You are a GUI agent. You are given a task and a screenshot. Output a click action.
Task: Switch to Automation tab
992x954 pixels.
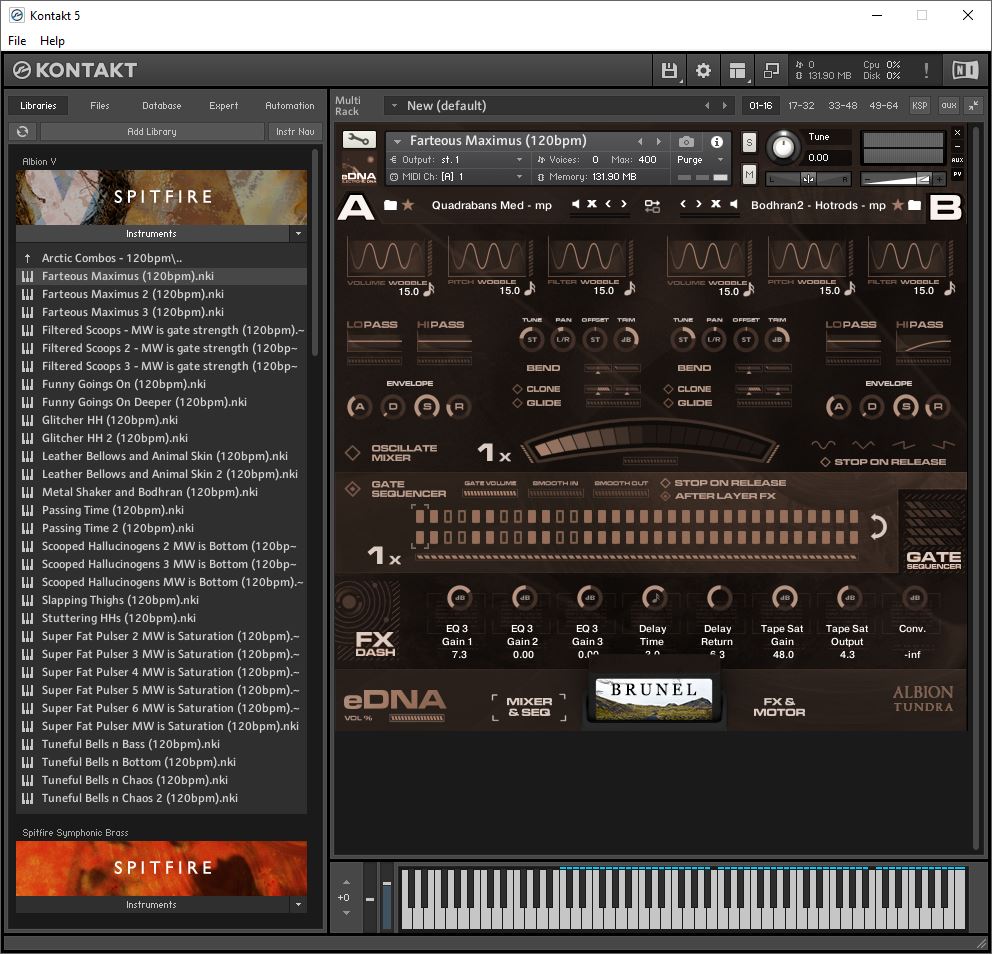click(290, 106)
